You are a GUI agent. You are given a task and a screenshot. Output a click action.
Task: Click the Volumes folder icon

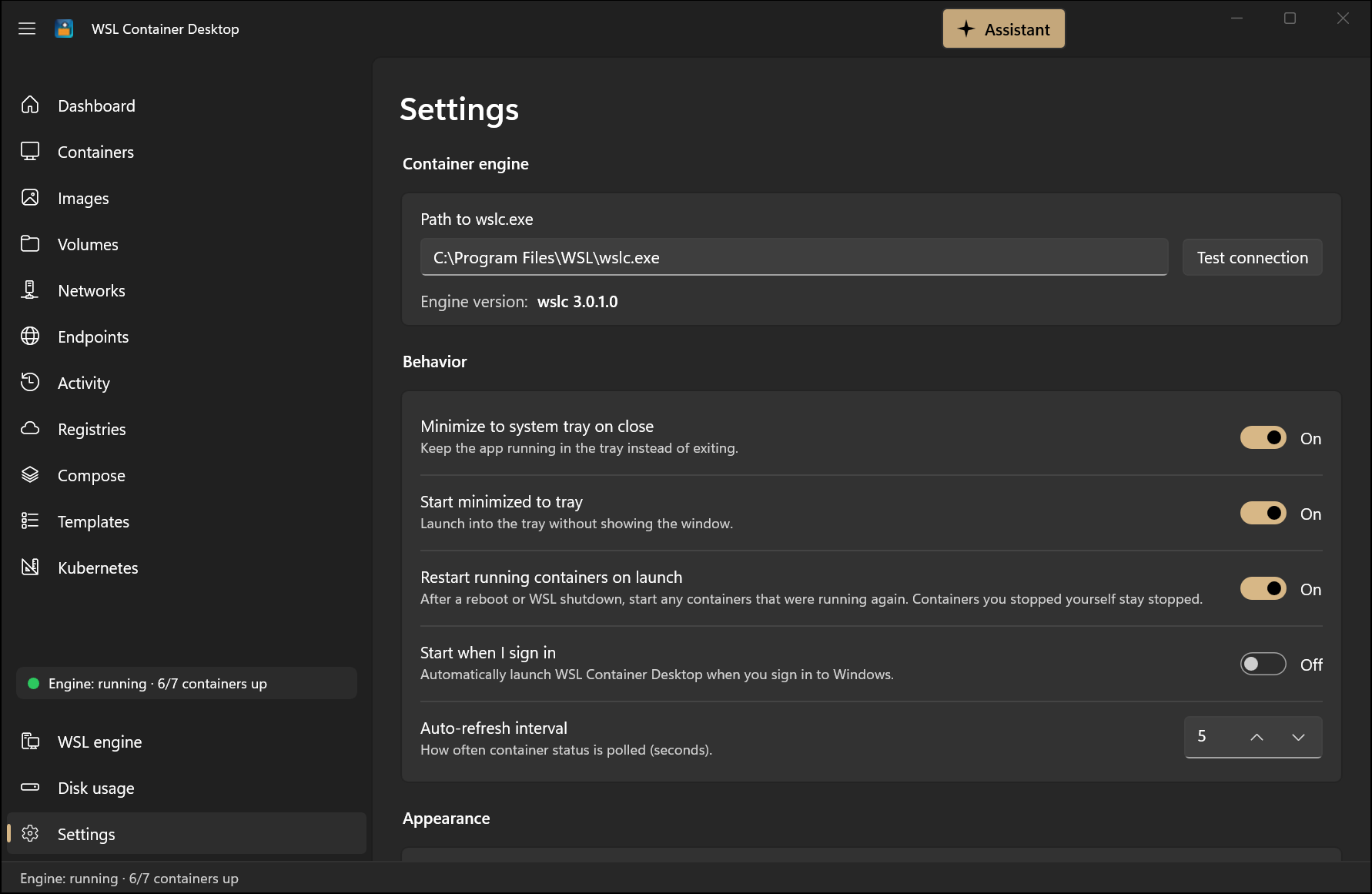[x=30, y=243]
